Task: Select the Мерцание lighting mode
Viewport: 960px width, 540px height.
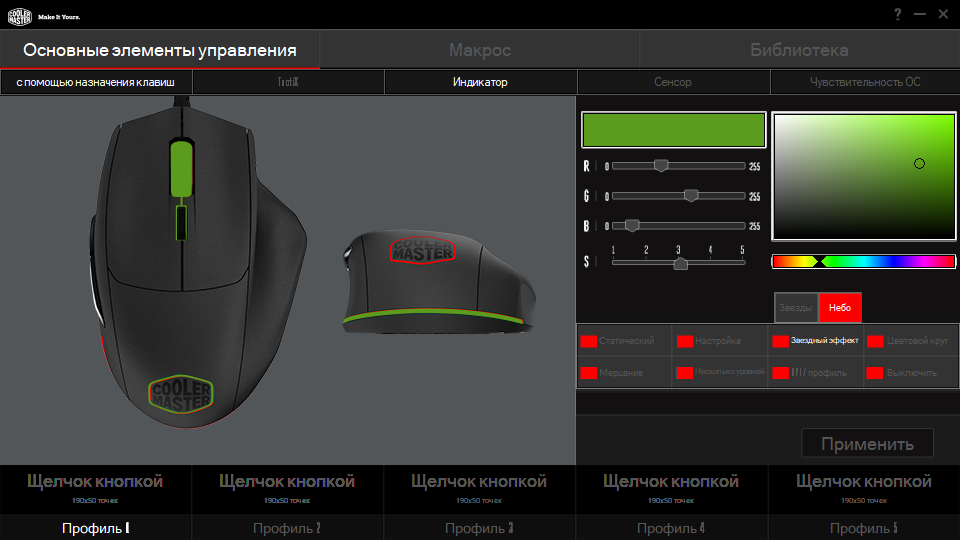Action: pyautogui.click(x=624, y=372)
